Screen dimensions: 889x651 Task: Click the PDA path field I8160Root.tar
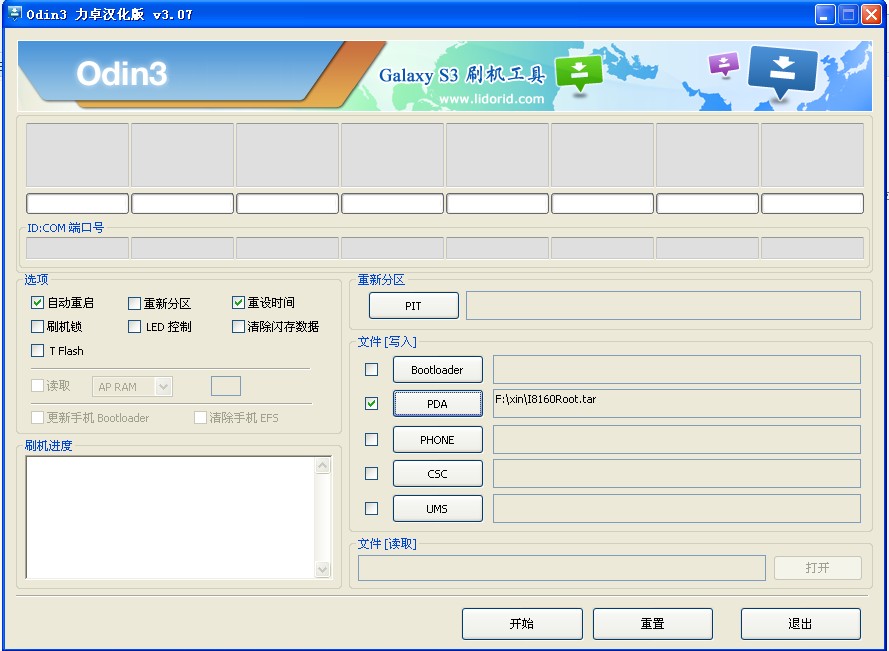tap(676, 403)
